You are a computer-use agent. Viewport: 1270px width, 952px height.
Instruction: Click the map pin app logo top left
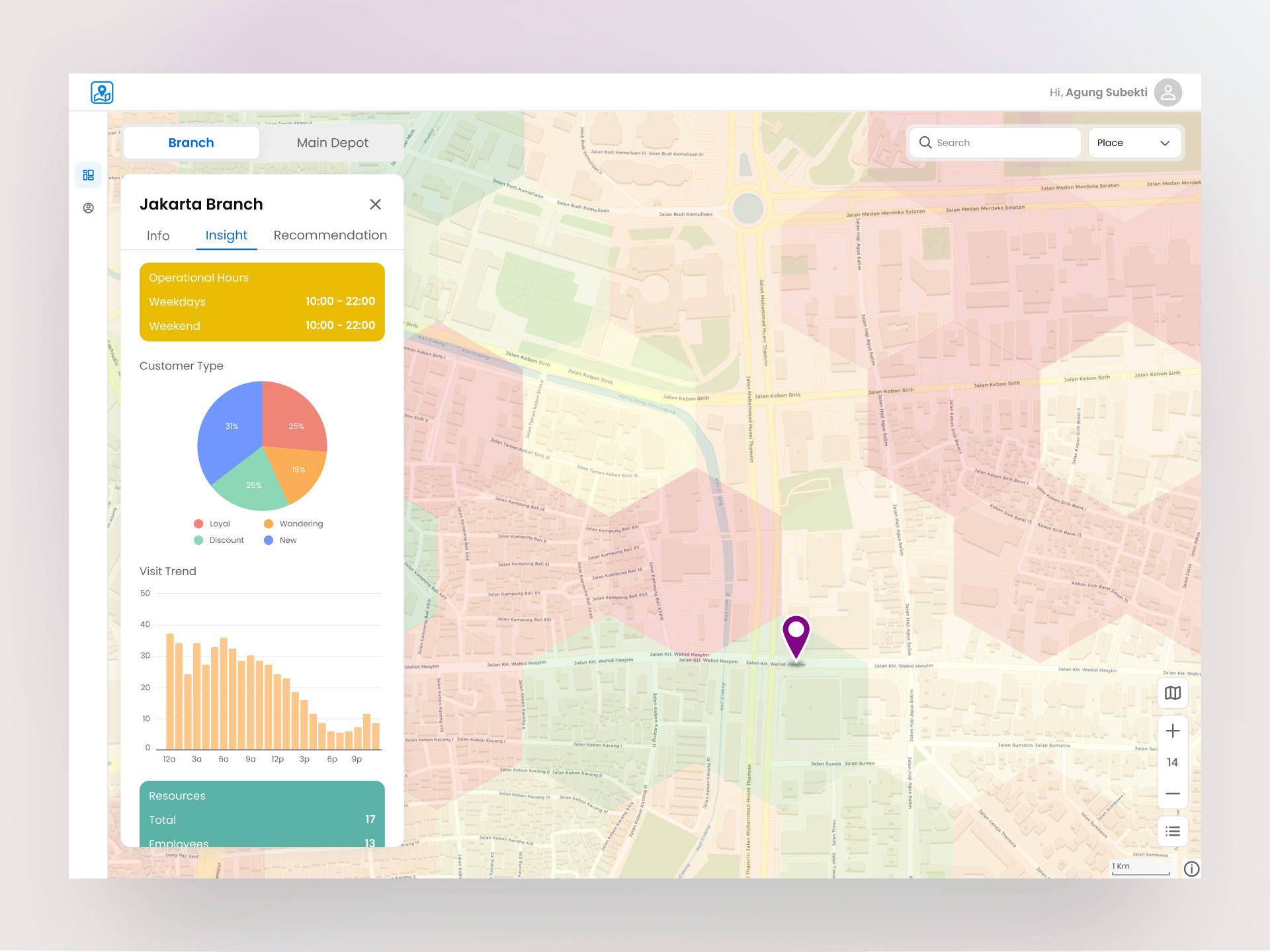pyautogui.click(x=103, y=92)
